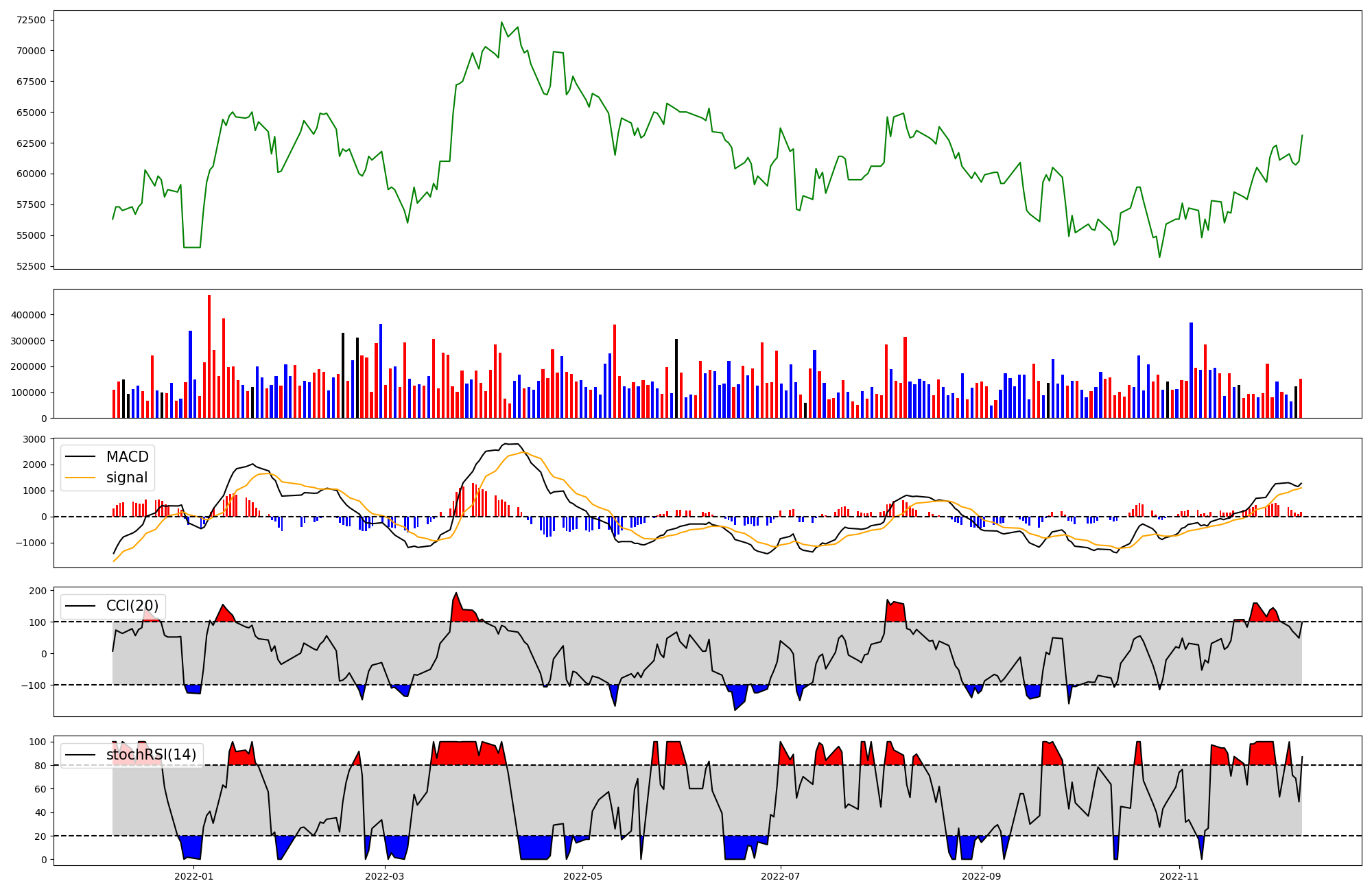This screenshot has height=892, width=1372.
Task: Click the MACD legend label
Action: click(127, 457)
